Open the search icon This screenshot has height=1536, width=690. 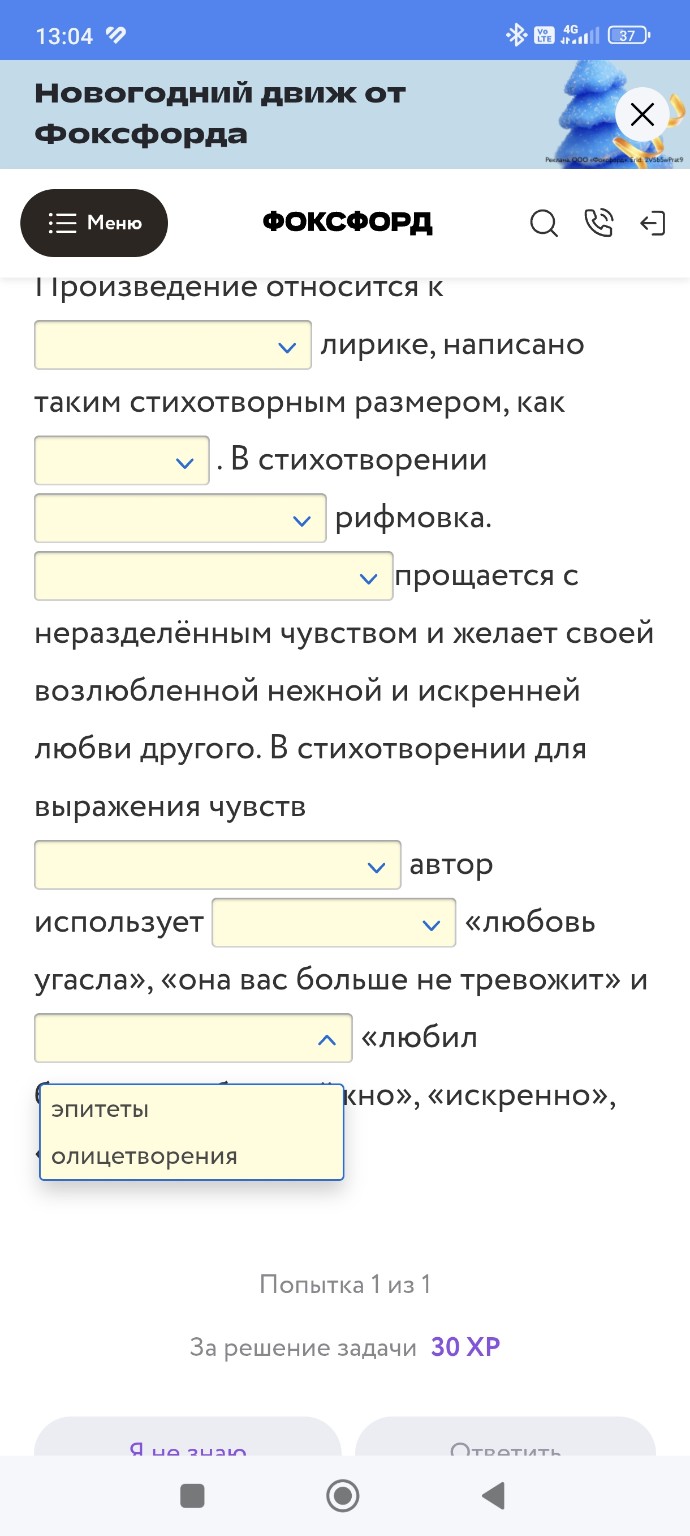544,224
